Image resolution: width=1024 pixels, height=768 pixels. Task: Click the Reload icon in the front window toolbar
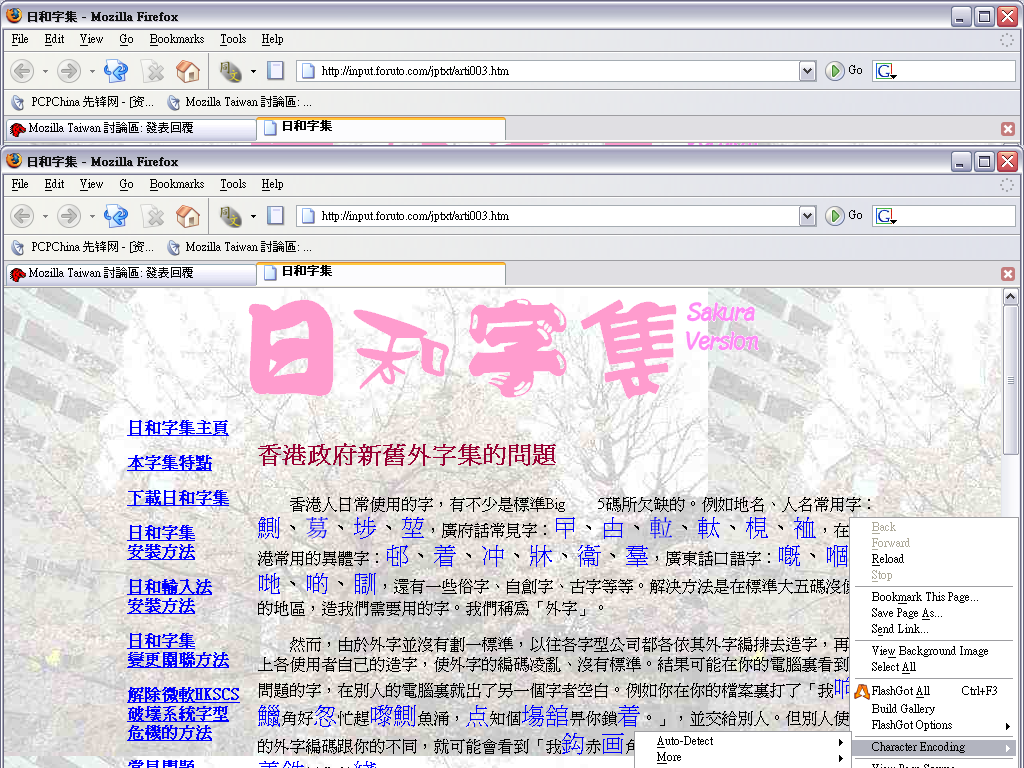116,215
